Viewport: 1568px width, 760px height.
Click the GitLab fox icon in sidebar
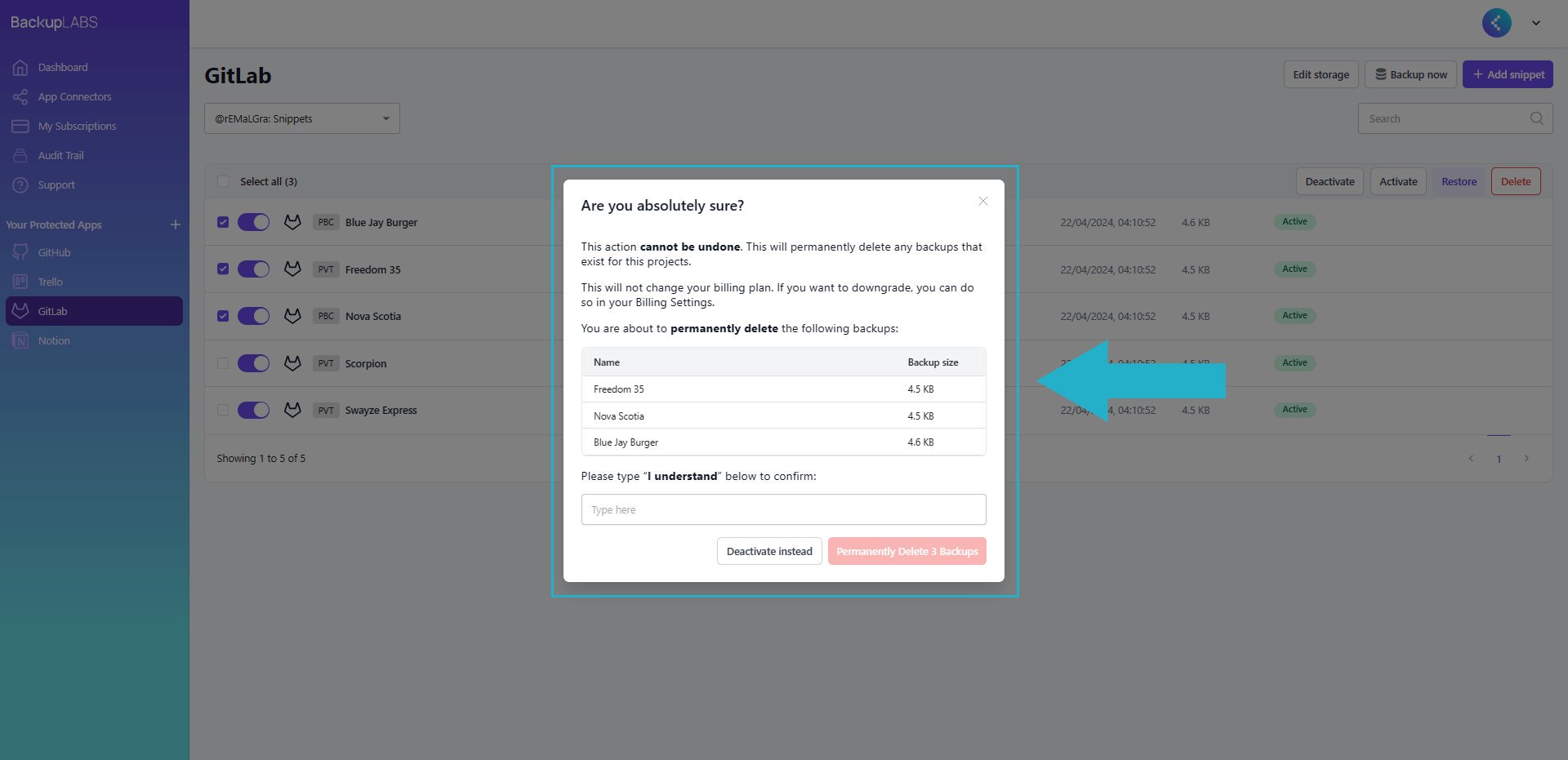tap(20, 311)
